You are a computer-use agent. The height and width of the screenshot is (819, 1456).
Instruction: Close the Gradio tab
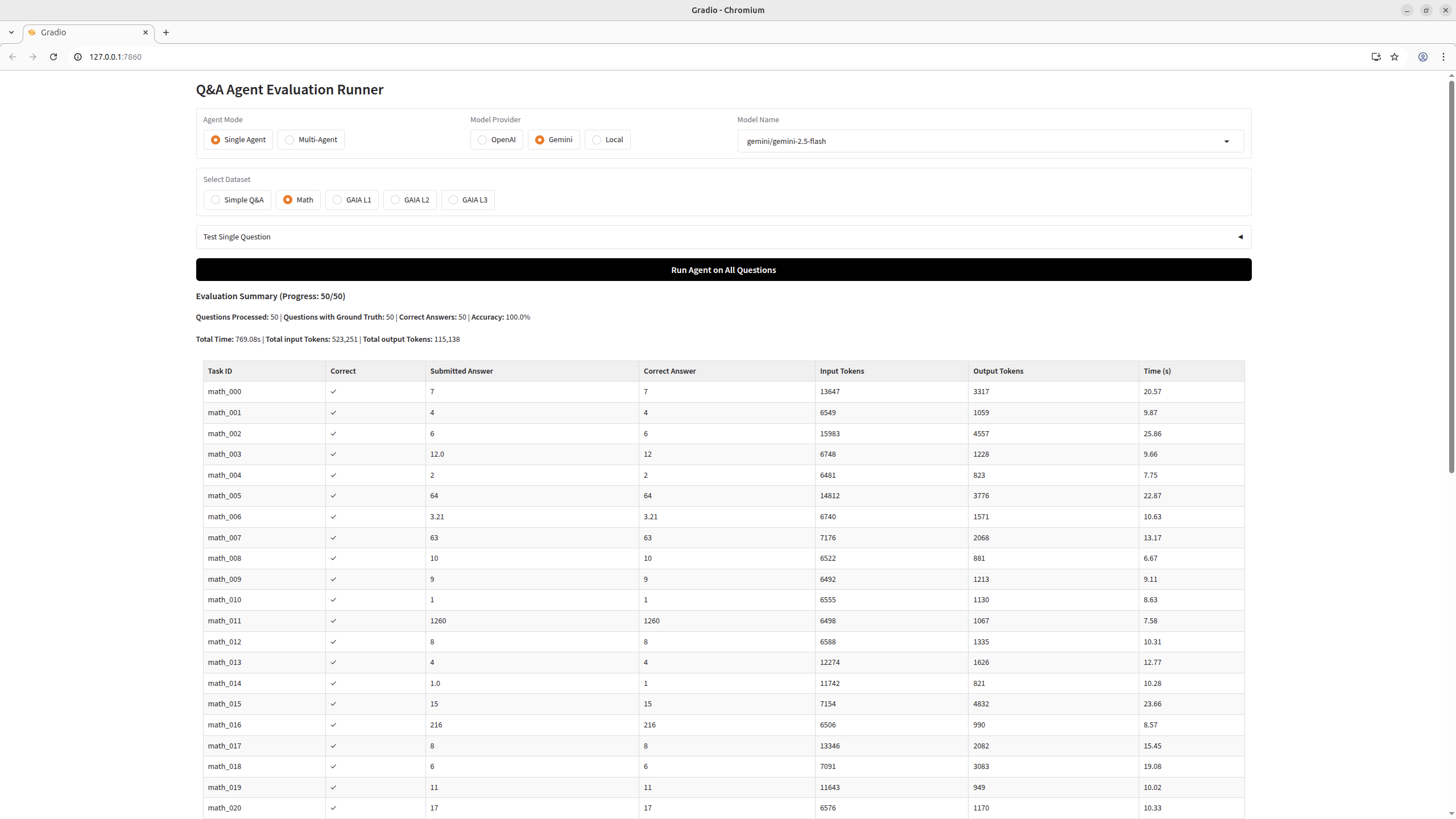pos(146,32)
